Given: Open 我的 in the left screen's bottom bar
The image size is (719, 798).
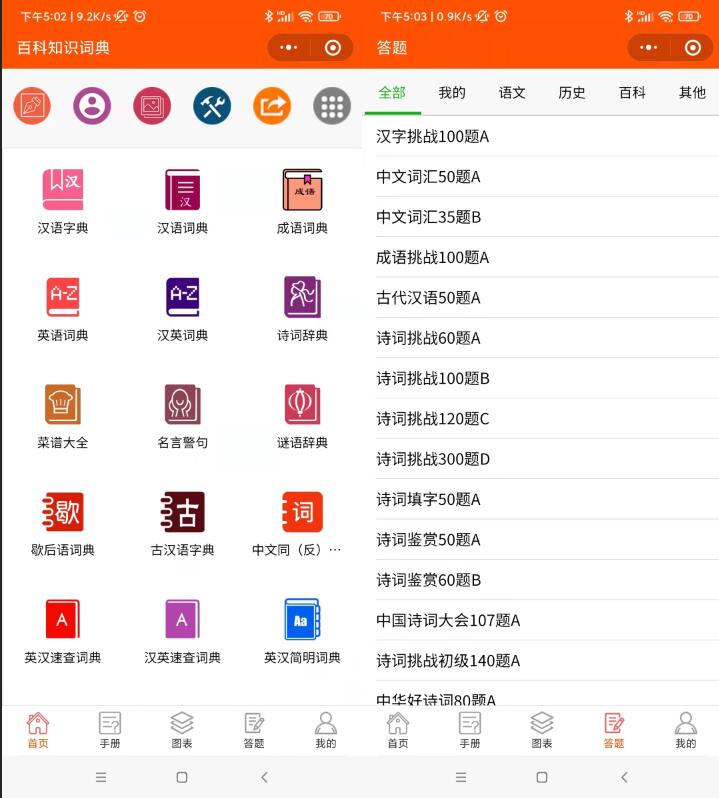Looking at the screenshot, I should click(326, 730).
